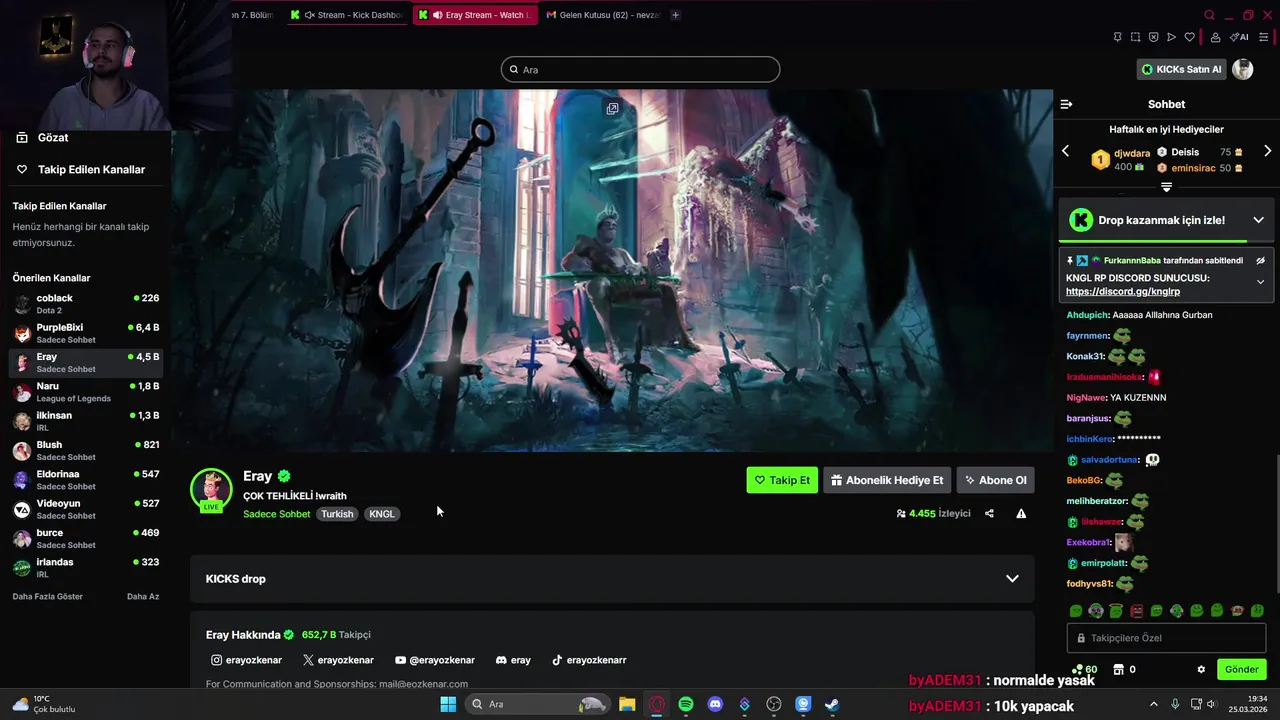Show next weekly top gifters
Screen dimensions: 1280x720
coord(1267,151)
